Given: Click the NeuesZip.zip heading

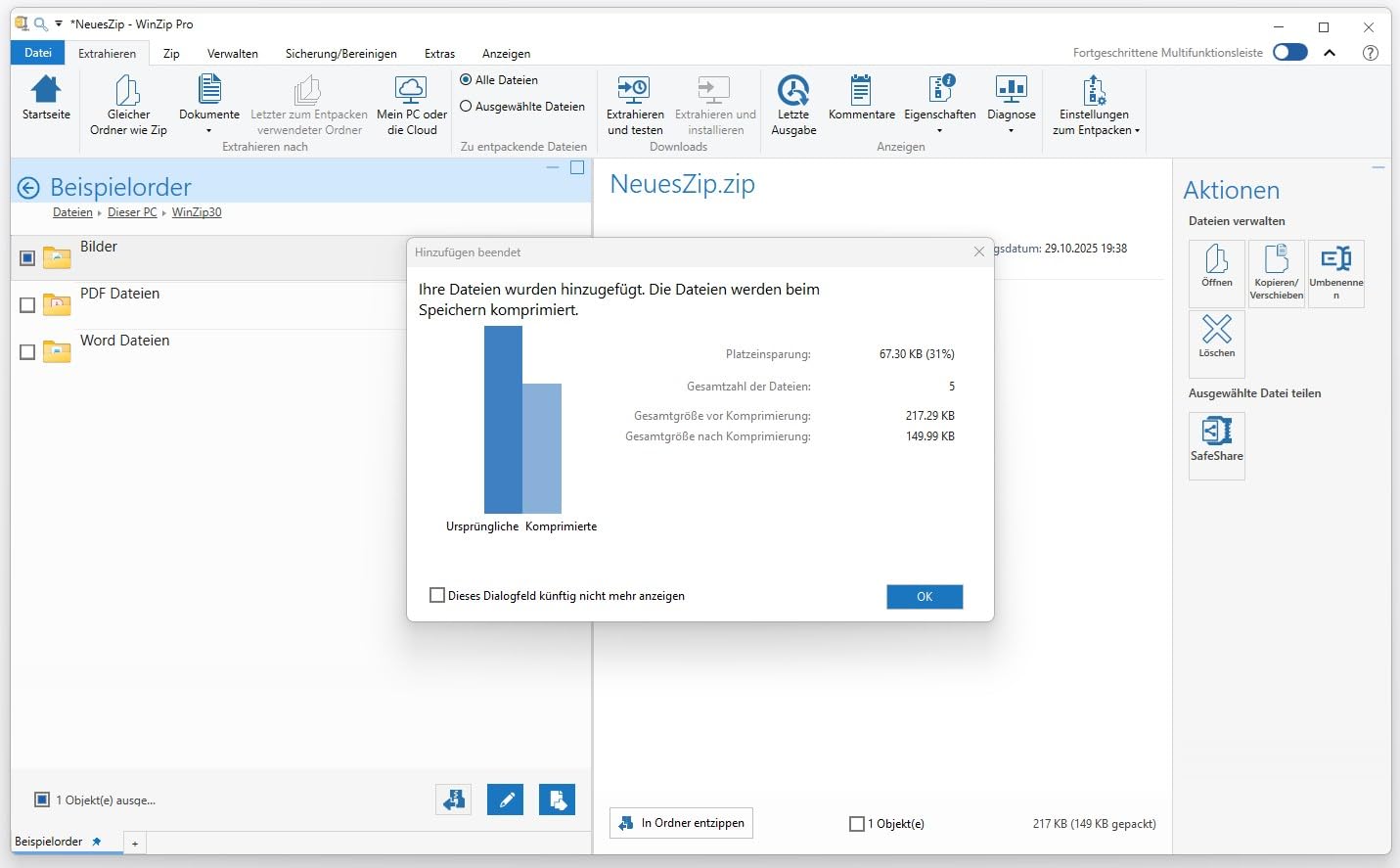Looking at the screenshot, I should coord(682,184).
